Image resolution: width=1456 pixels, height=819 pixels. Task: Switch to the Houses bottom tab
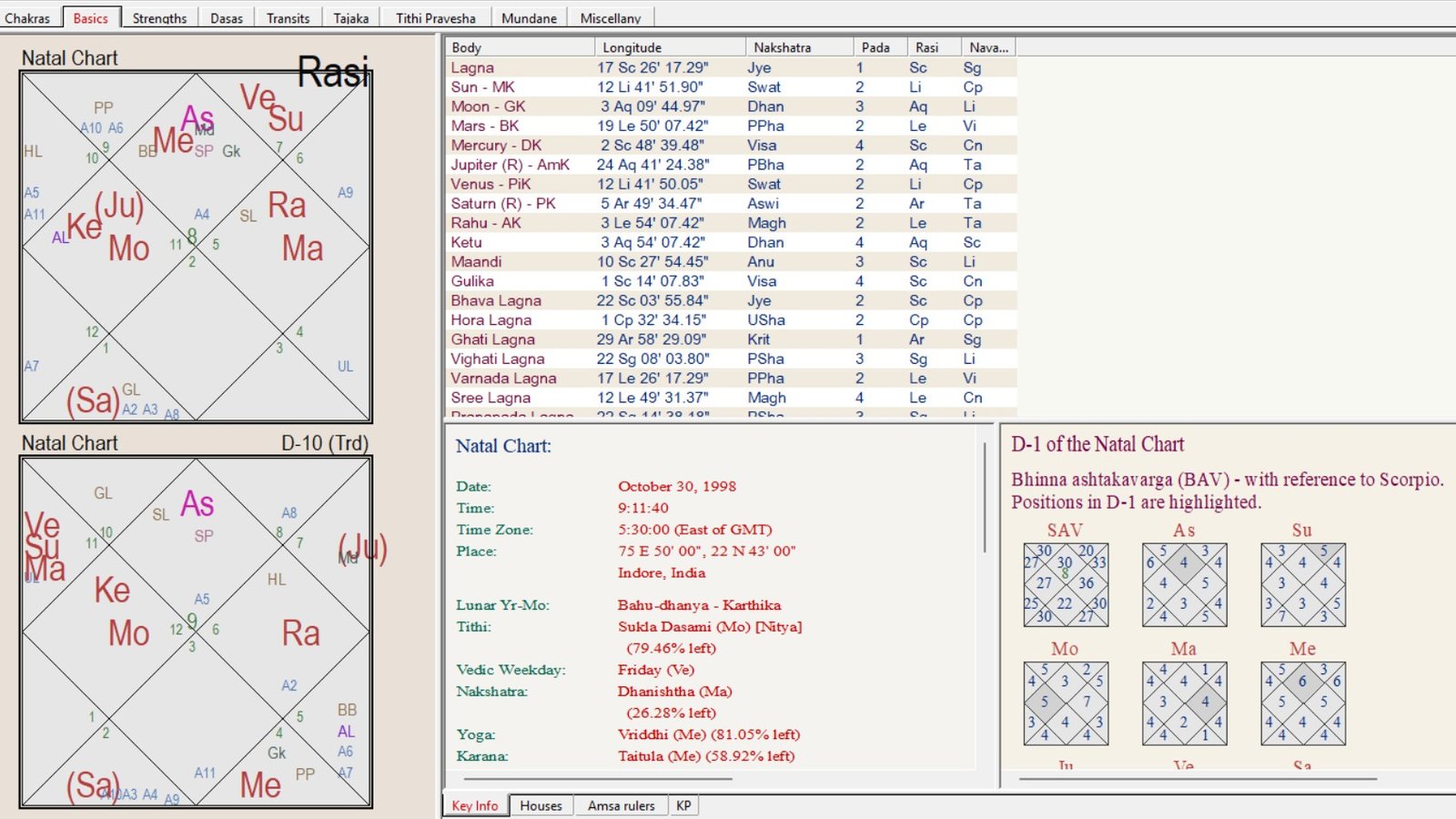[541, 805]
